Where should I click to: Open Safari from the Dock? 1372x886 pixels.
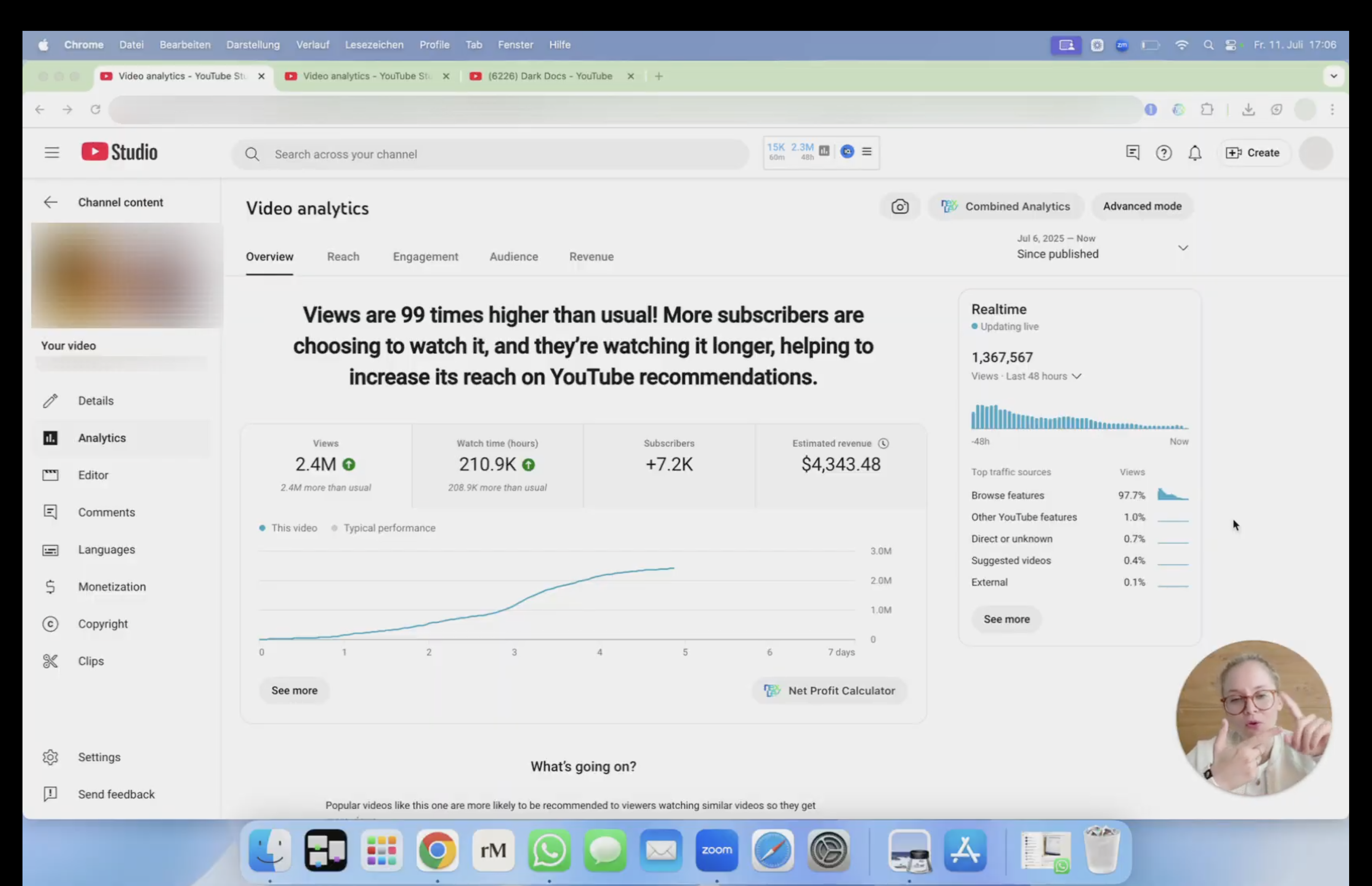(x=773, y=850)
